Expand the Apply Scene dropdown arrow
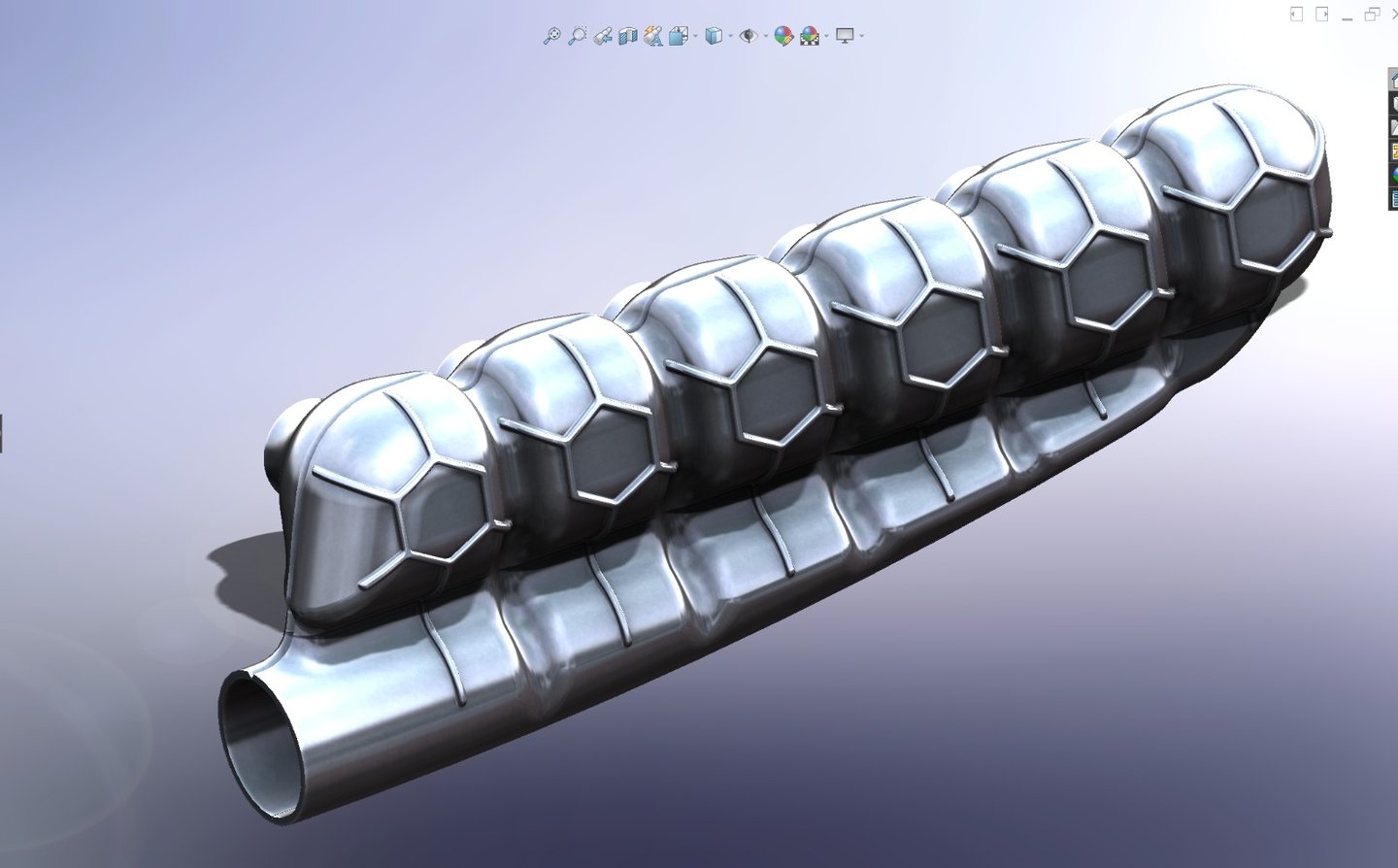 826,36
